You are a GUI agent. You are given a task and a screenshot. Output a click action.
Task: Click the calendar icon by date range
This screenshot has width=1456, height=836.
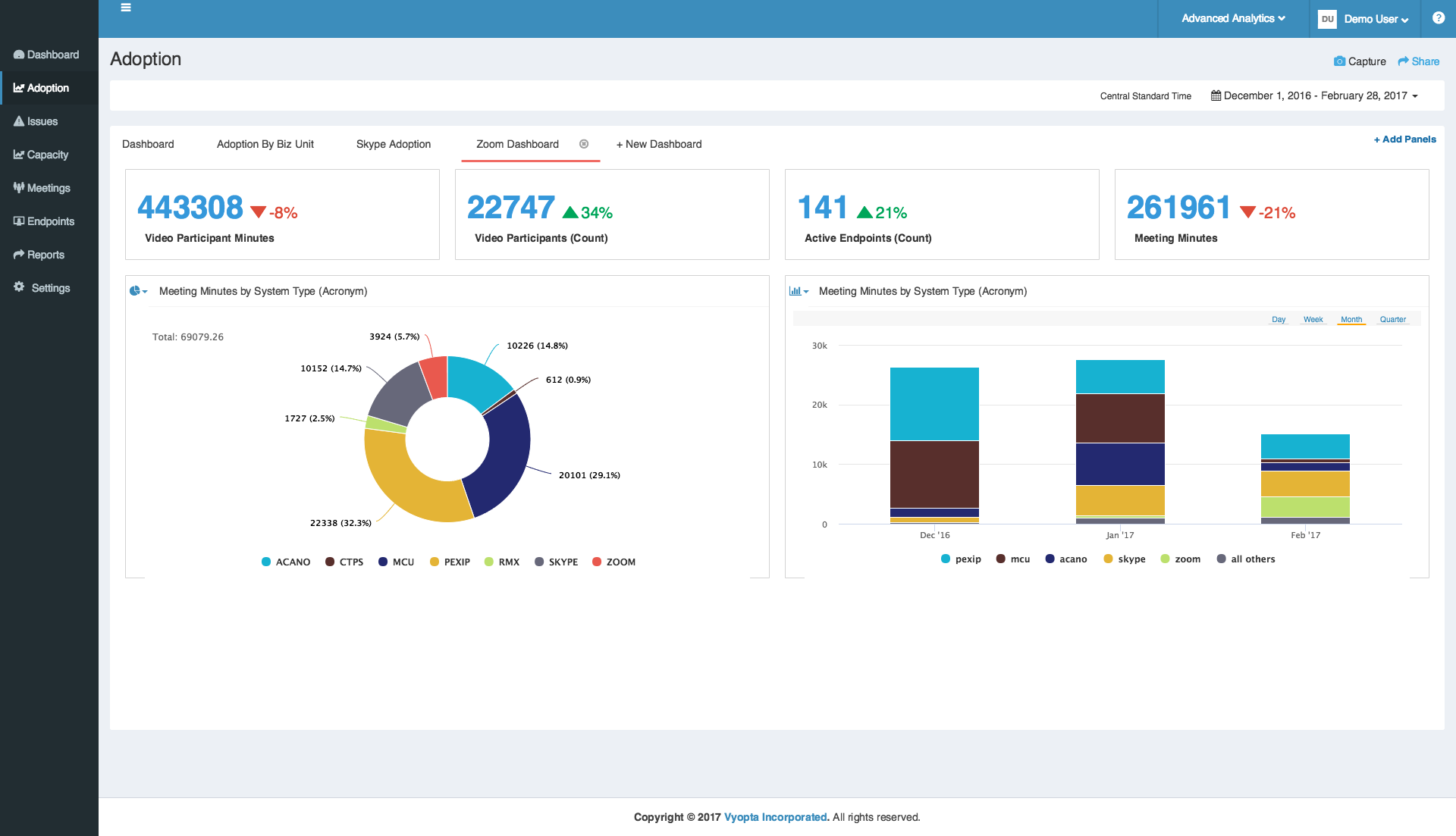tap(1216, 95)
